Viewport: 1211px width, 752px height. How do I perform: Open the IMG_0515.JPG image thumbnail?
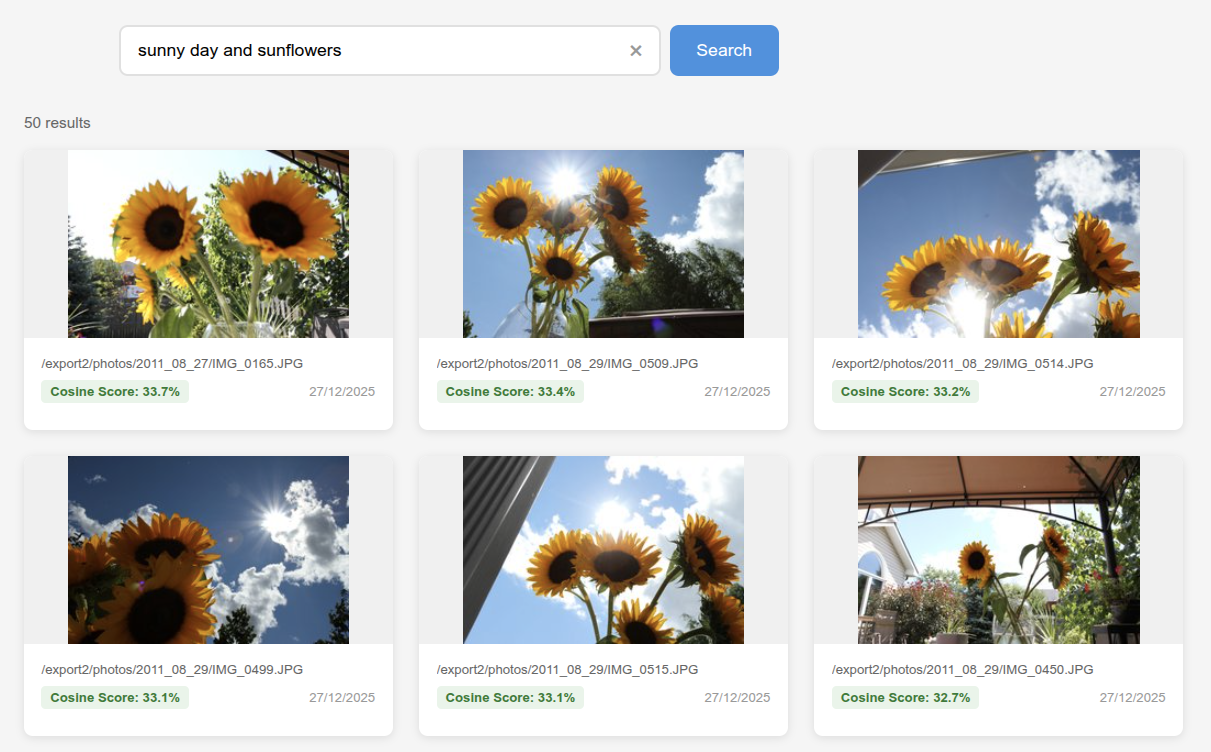pyautogui.click(x=603, y=549)
